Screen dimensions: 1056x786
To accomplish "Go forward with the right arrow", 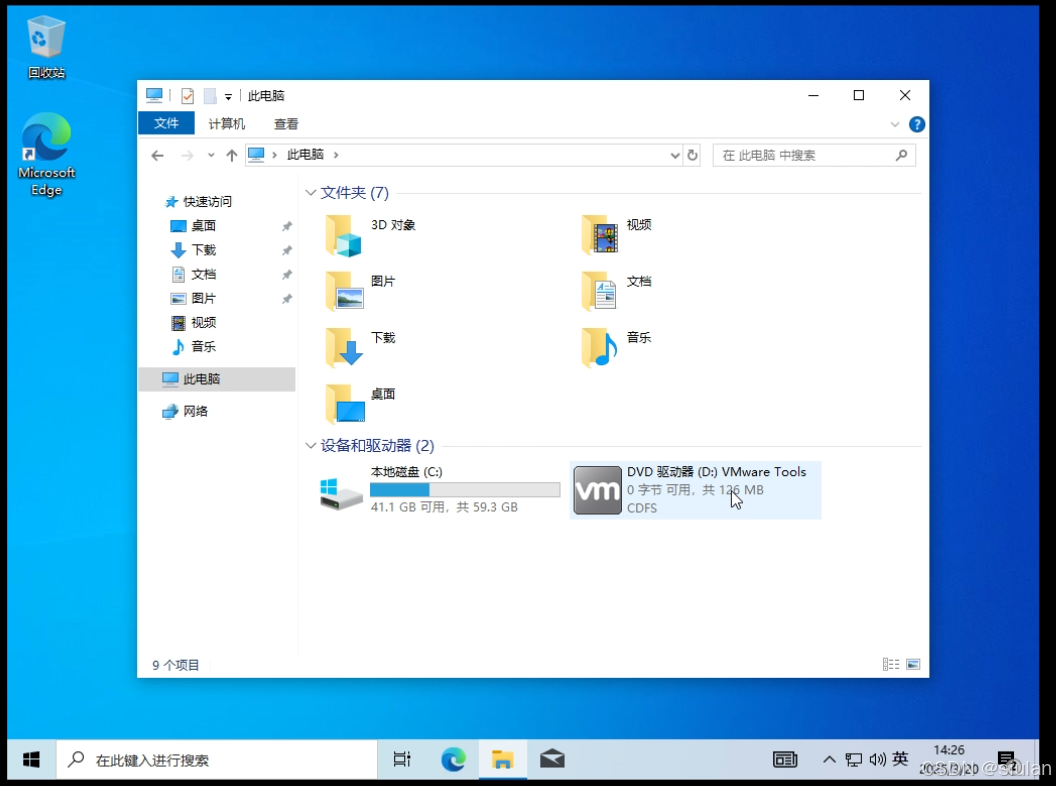I will click(187, 156).
